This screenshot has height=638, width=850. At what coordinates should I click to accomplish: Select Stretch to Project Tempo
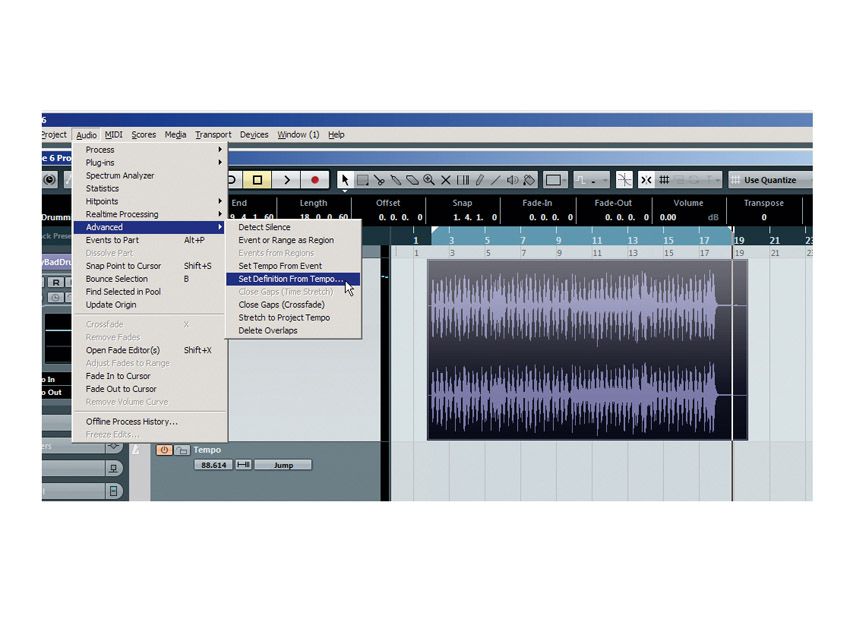(x=283, y=317)
